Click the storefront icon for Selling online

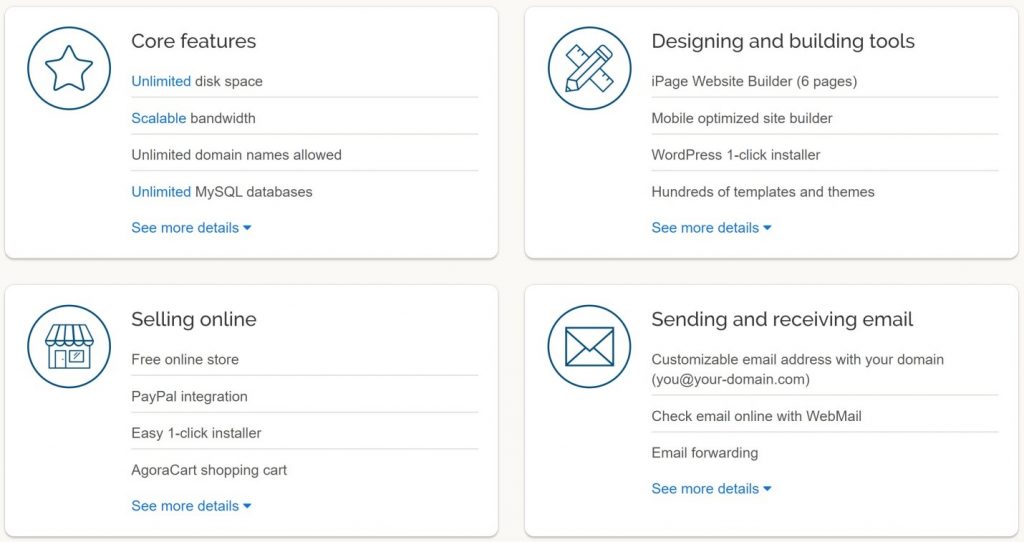[x=69, y=346]
